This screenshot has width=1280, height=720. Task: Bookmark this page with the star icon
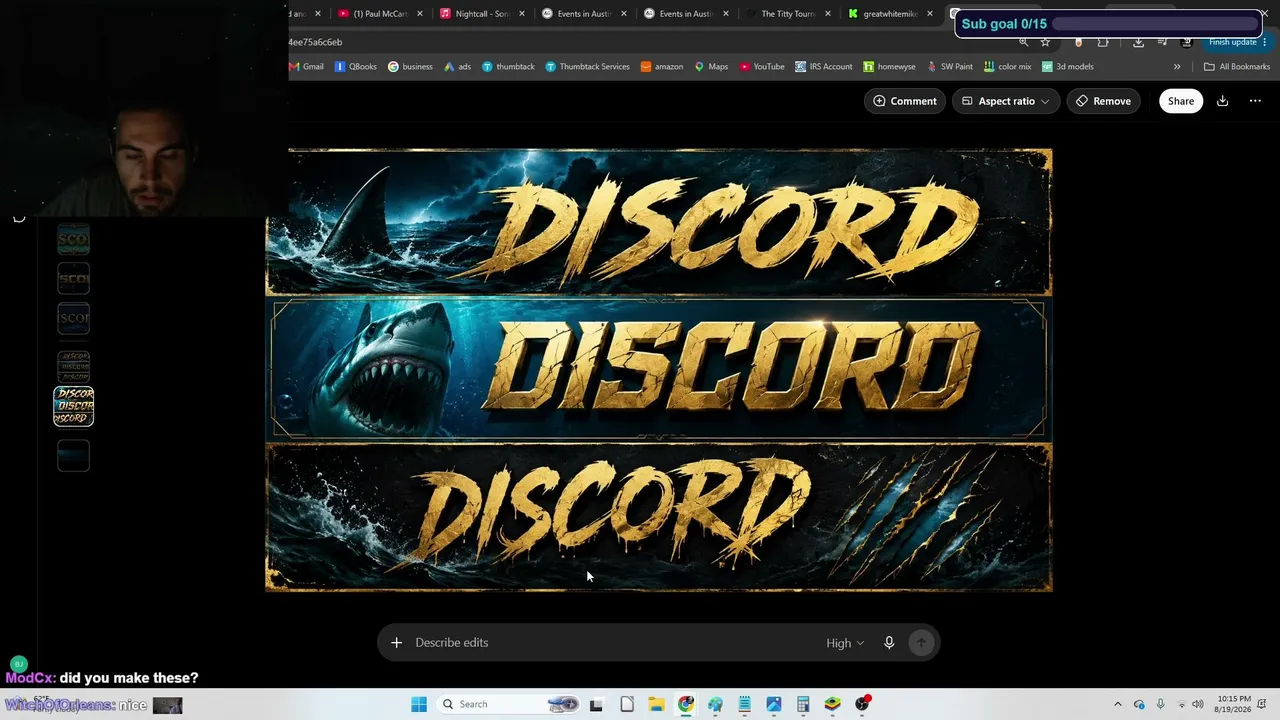pyautogui.click(x=1045, y=42)
